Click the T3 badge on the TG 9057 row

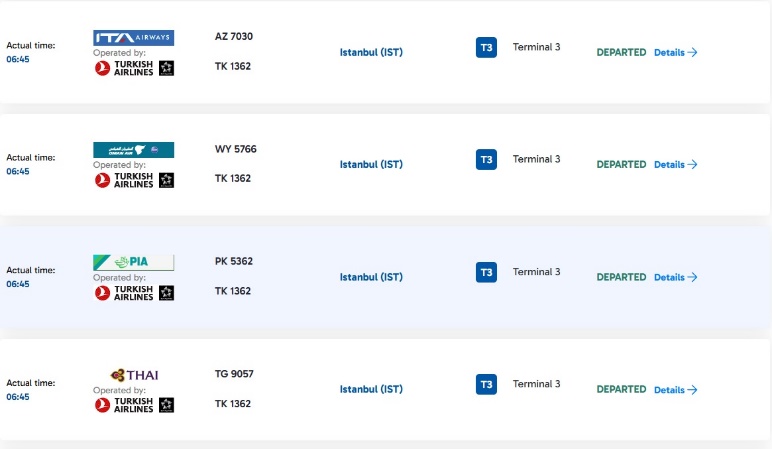[x=486, y=385]
